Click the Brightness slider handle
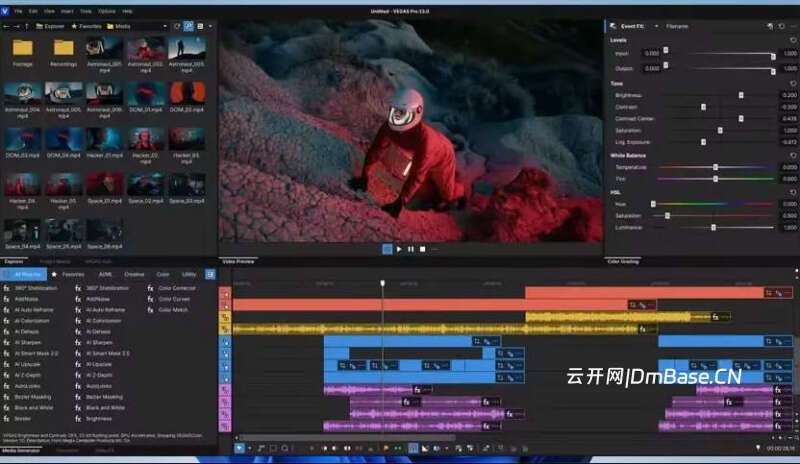This screenshot has width=800, height=464. click(x=741, y=95)
